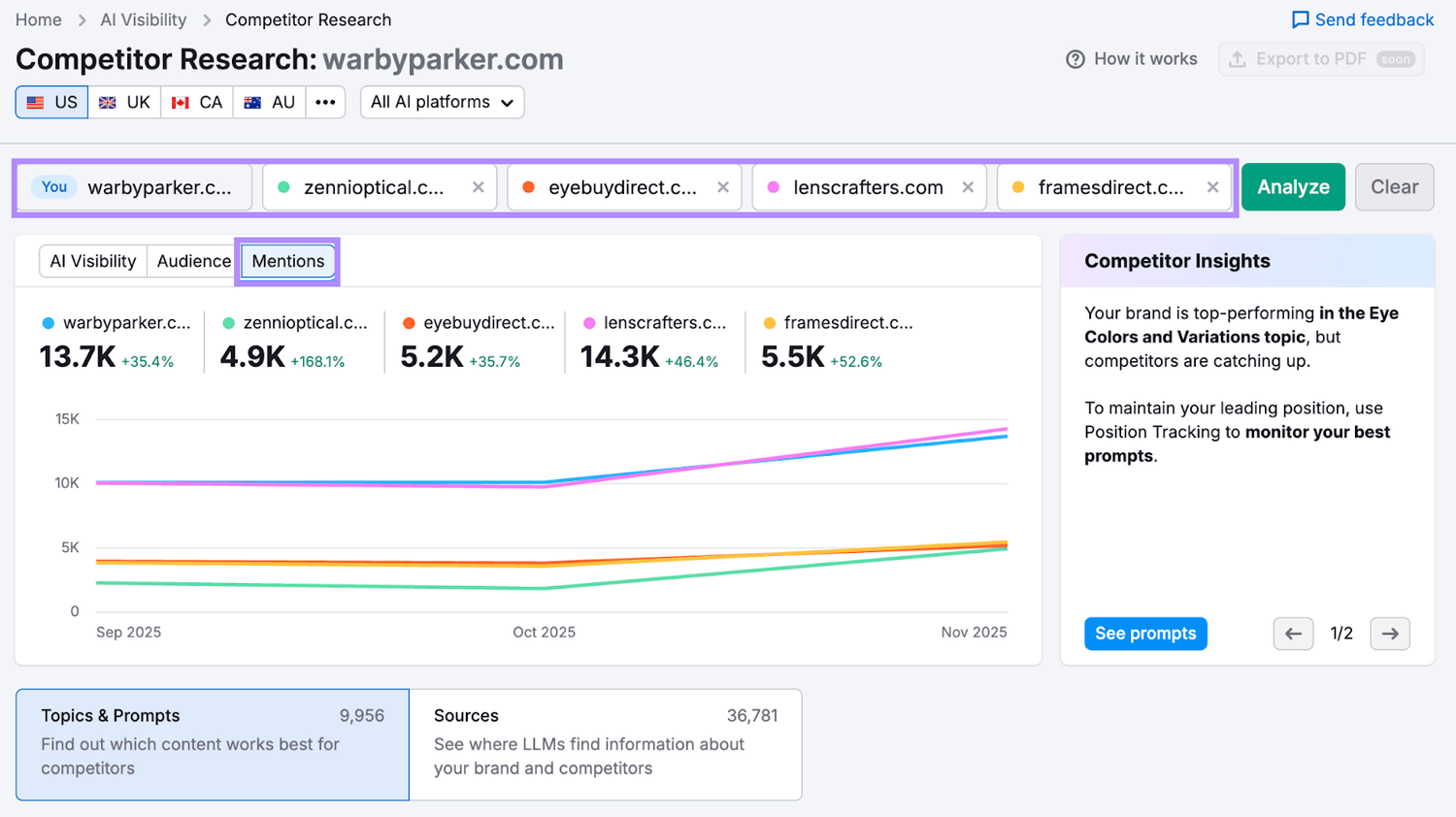1456x817 pixels.
Task: Switch to the Audience tab
Action: [192, 261]
